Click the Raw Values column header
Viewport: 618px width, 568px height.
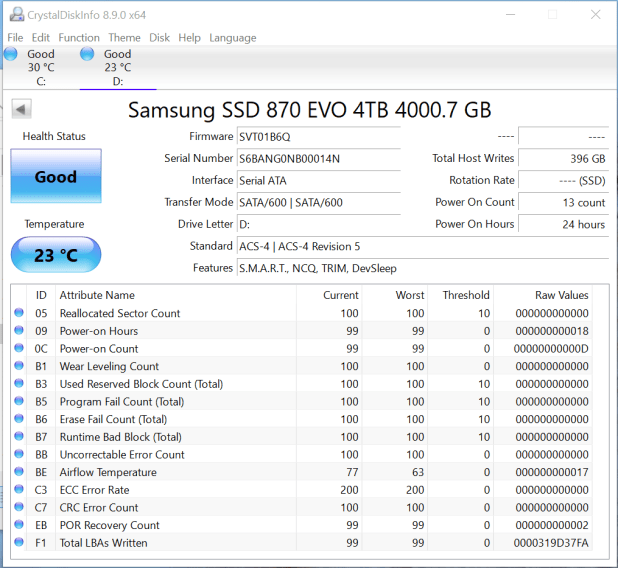coord(543,295)
